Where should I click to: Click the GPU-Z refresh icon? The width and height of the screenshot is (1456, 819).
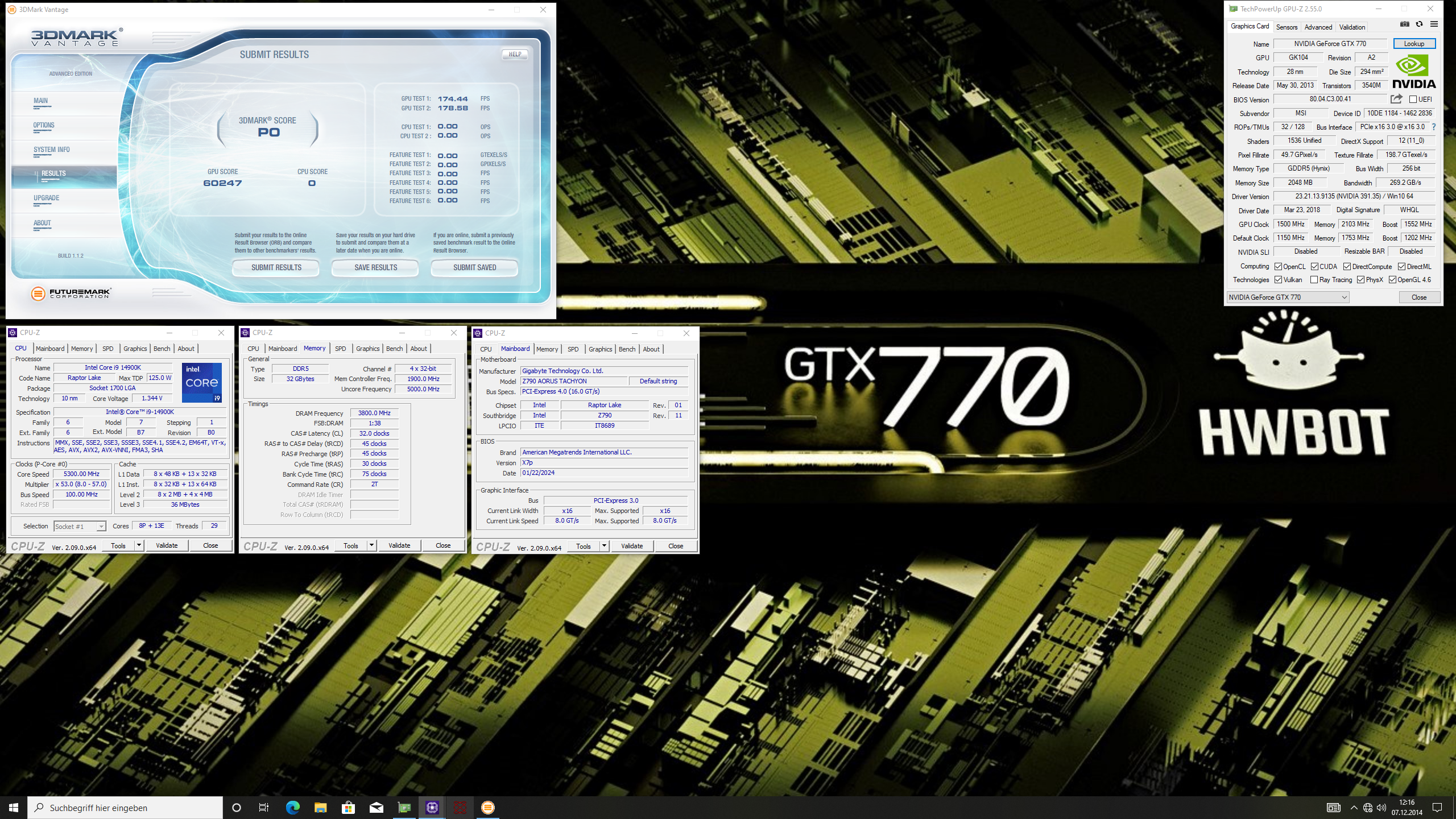coord(1419,24)
